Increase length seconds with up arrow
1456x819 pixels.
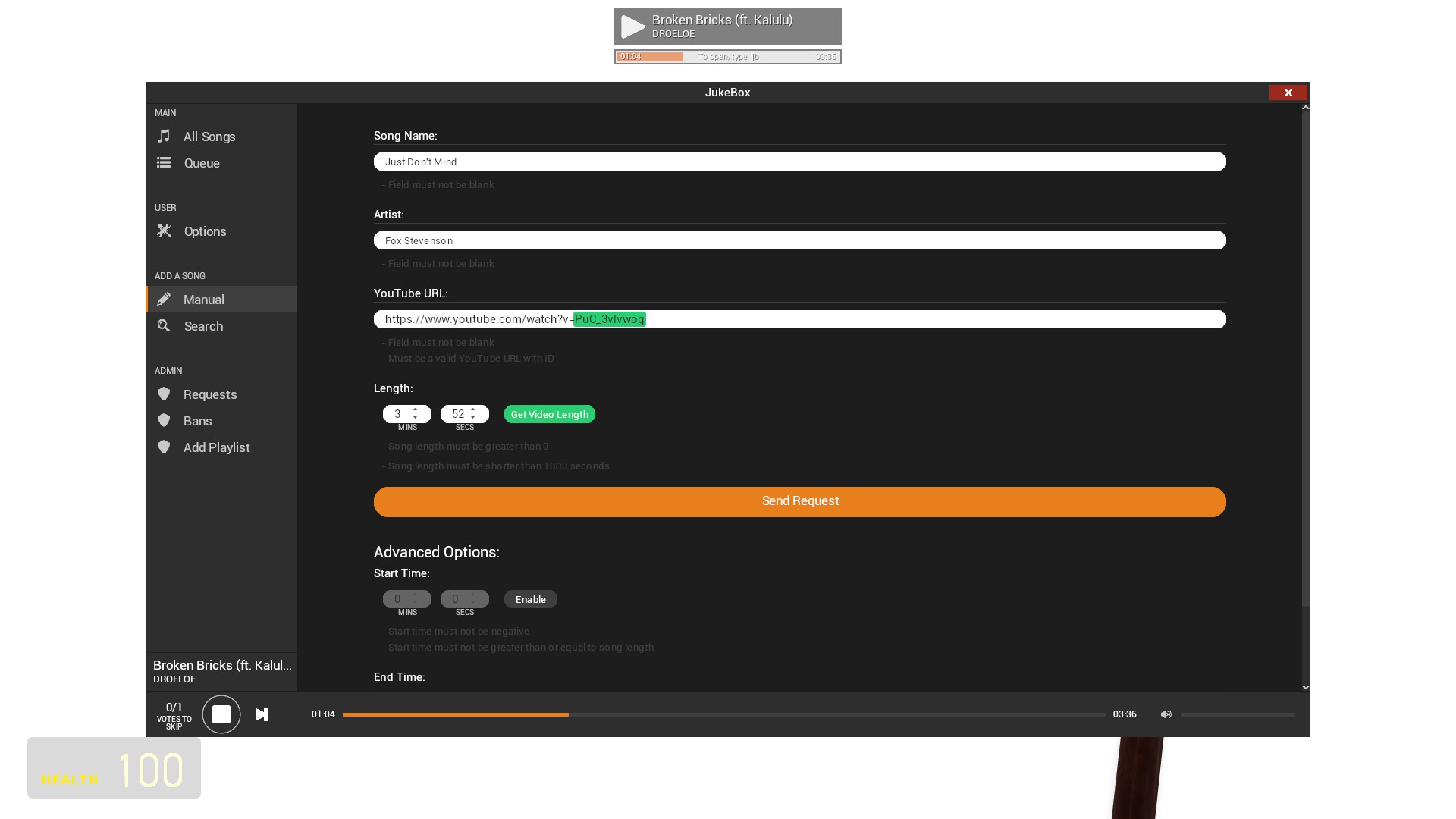(473, 410)
